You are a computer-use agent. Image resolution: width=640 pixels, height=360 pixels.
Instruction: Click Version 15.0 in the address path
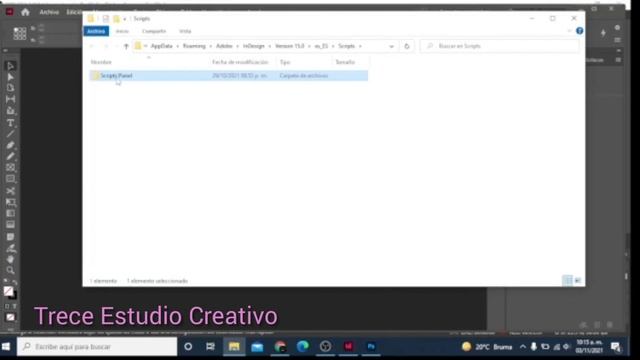point(289,46)
